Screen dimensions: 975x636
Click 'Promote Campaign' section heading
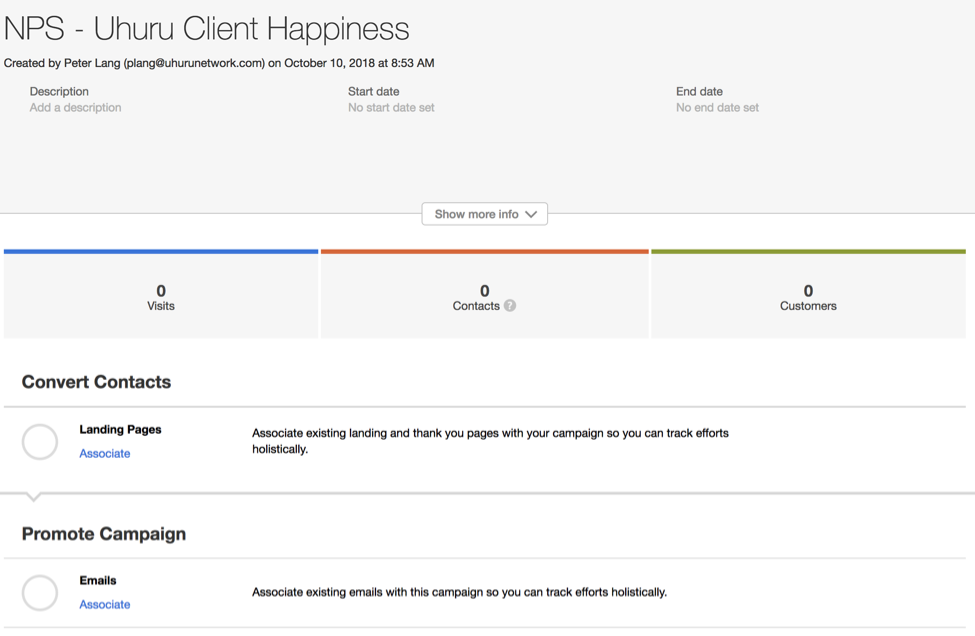click(x=104, y=534)
